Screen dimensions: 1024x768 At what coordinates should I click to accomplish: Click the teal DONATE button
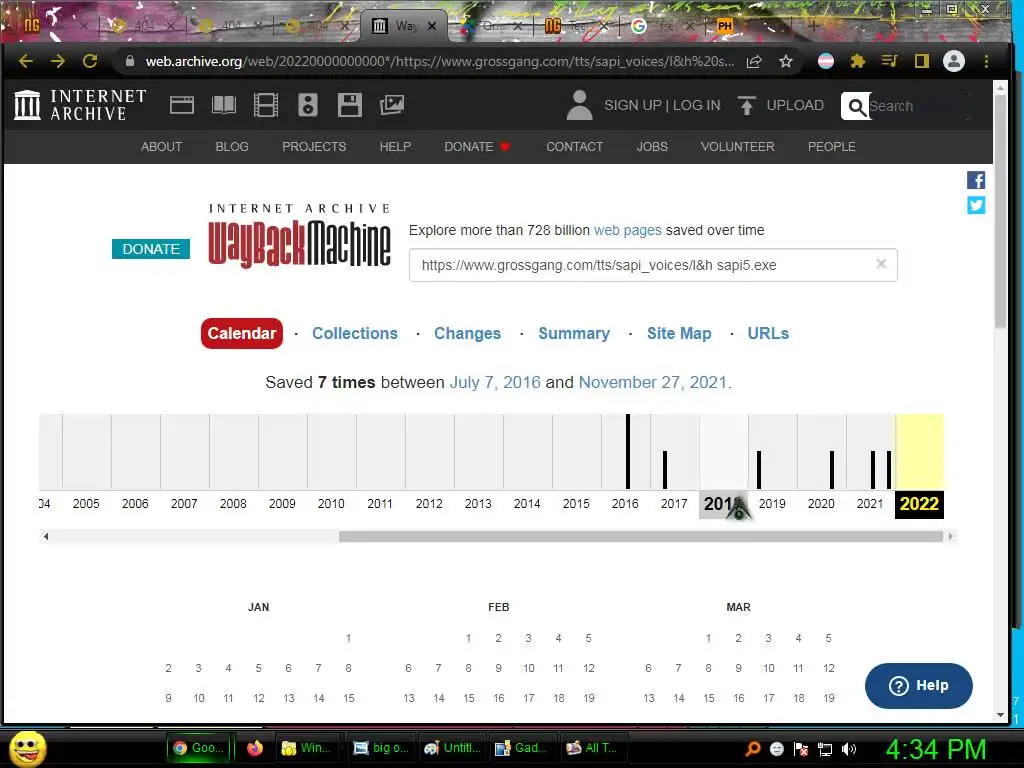coord(151,249)
